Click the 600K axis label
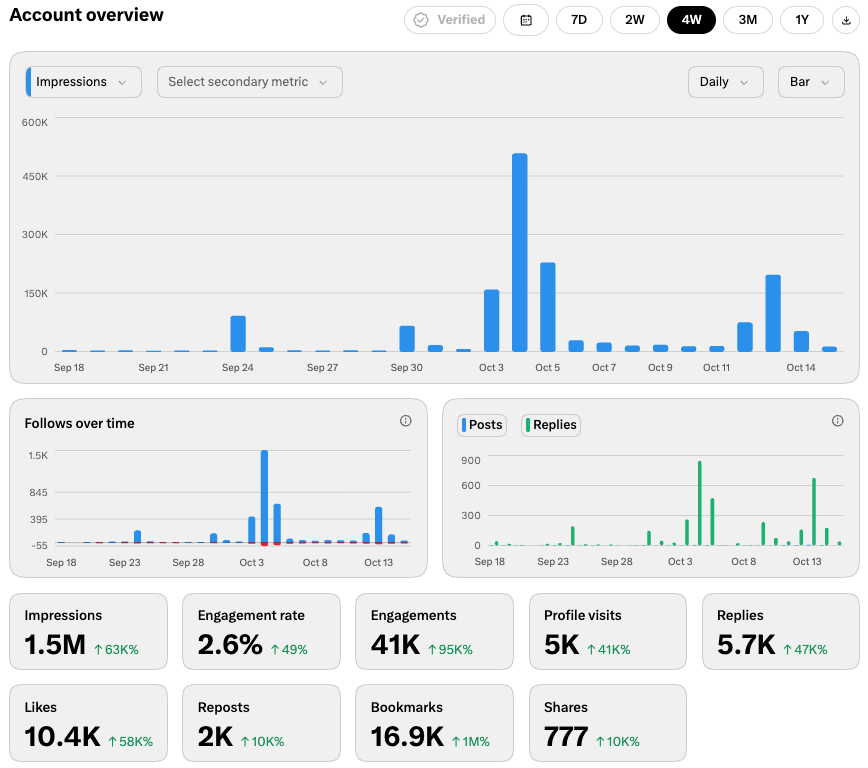 click(34, 122)
